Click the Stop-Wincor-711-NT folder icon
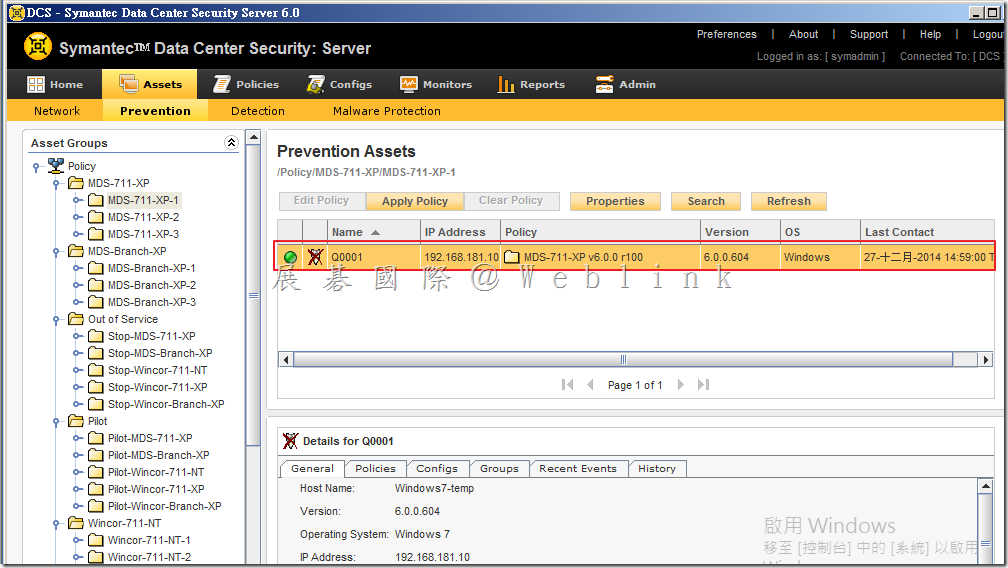The image size is (1008, 568). point(96,370)
